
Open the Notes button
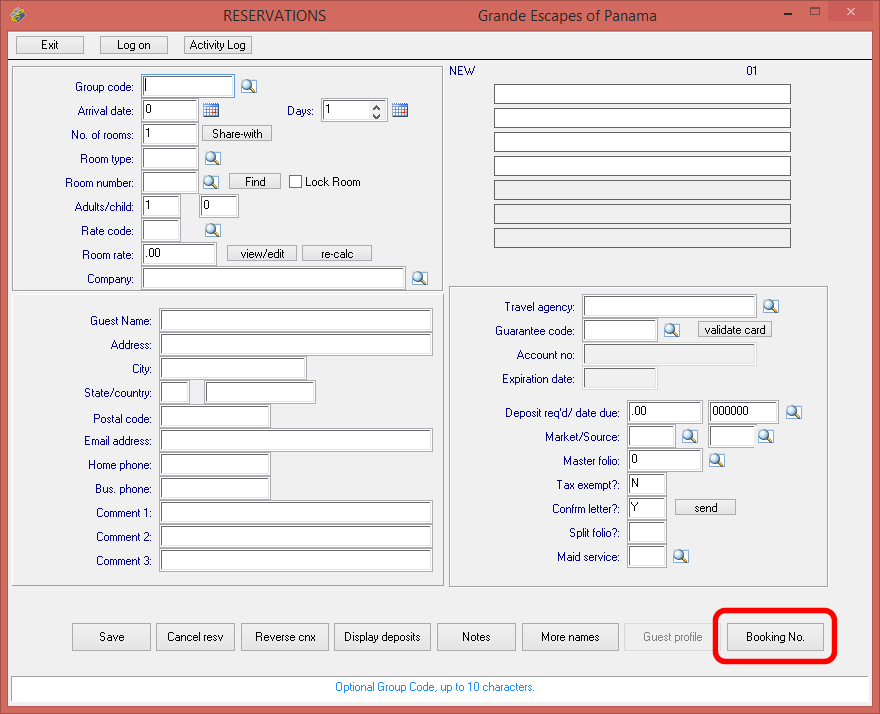click(476, 637)
